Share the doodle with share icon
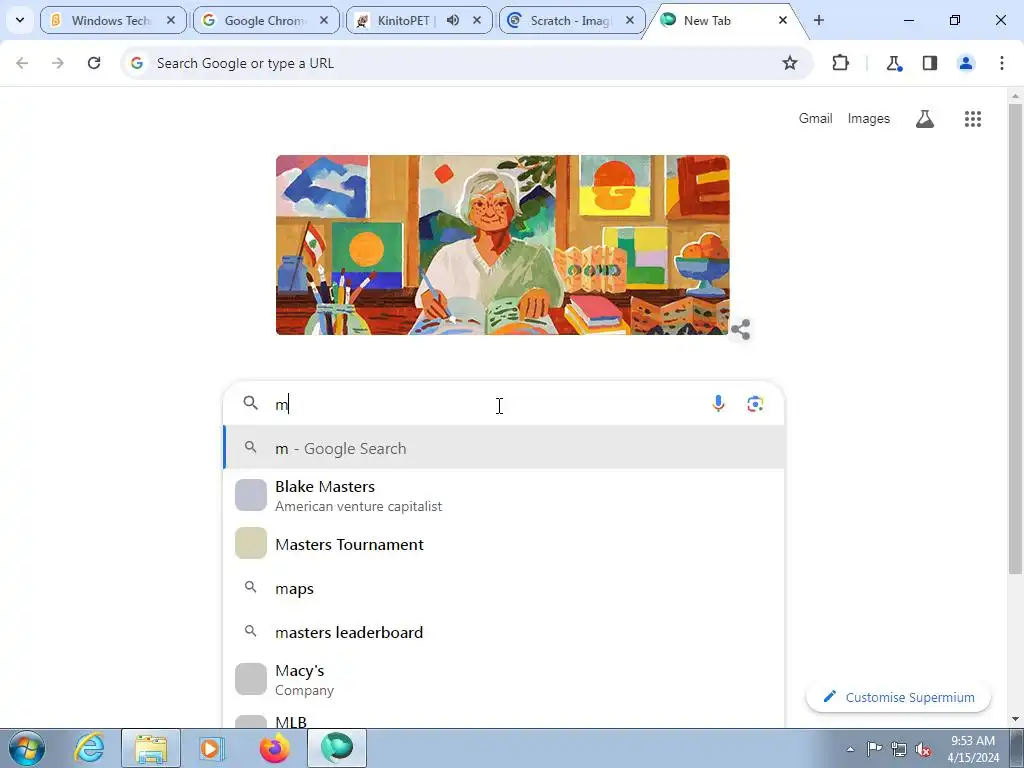 (741, 330)
